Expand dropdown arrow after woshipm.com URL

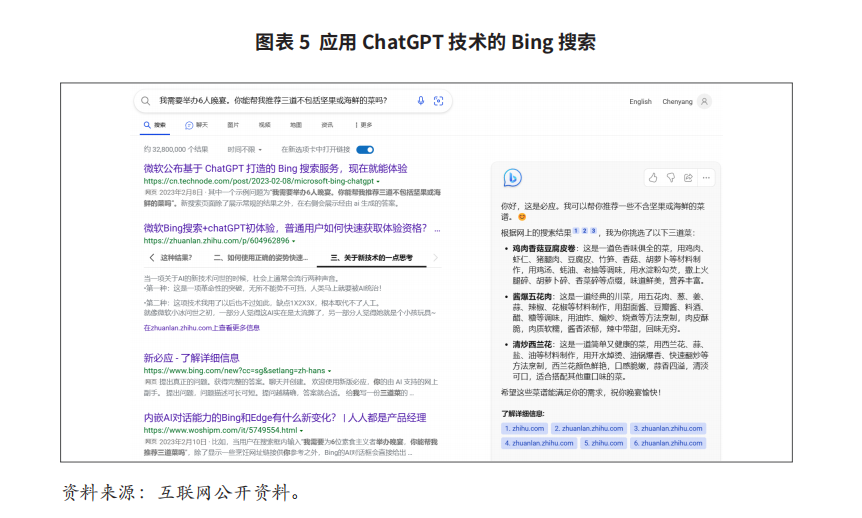click(301, 431)
